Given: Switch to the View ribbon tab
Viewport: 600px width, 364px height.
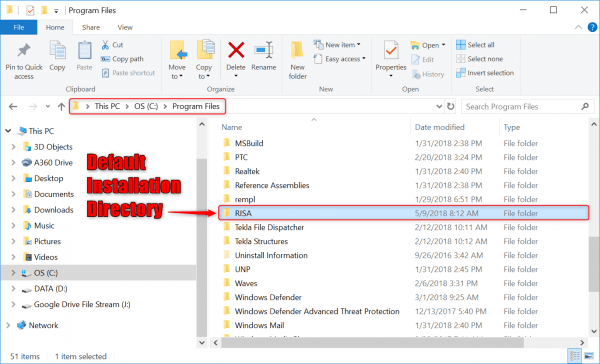Looking at the screenshot, I should coord(125,27).
